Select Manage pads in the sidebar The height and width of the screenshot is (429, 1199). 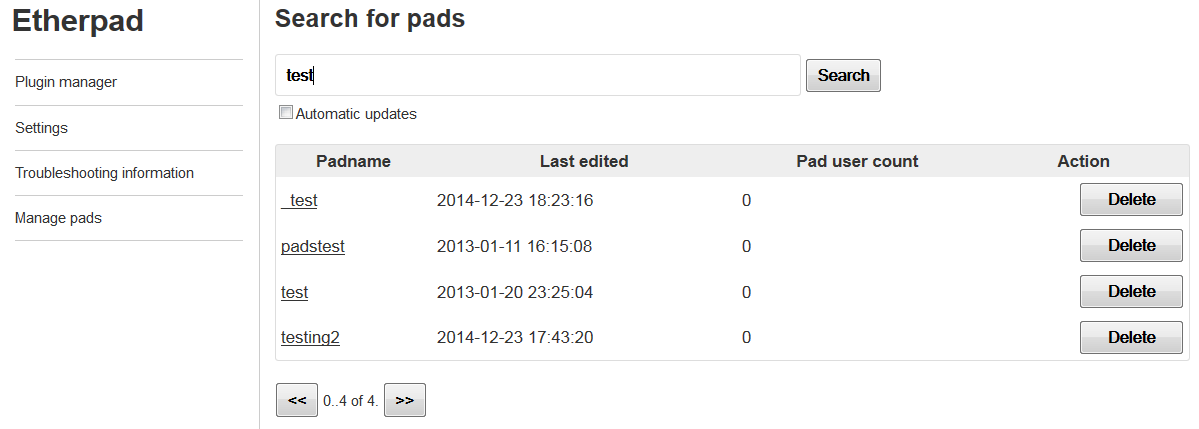pos(58,218)
